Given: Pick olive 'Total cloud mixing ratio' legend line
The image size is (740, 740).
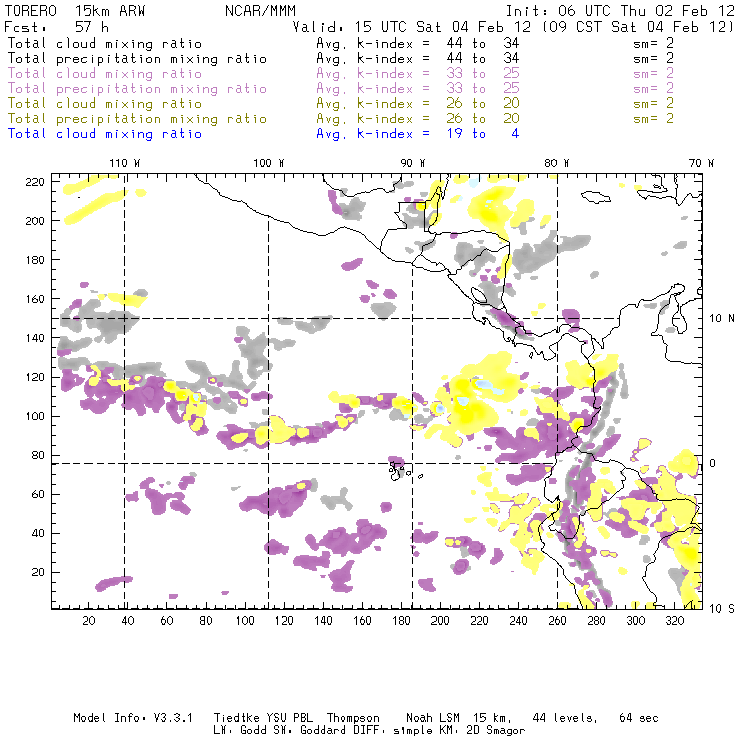Looking at the screenshot, I should [x=105, y=103].
